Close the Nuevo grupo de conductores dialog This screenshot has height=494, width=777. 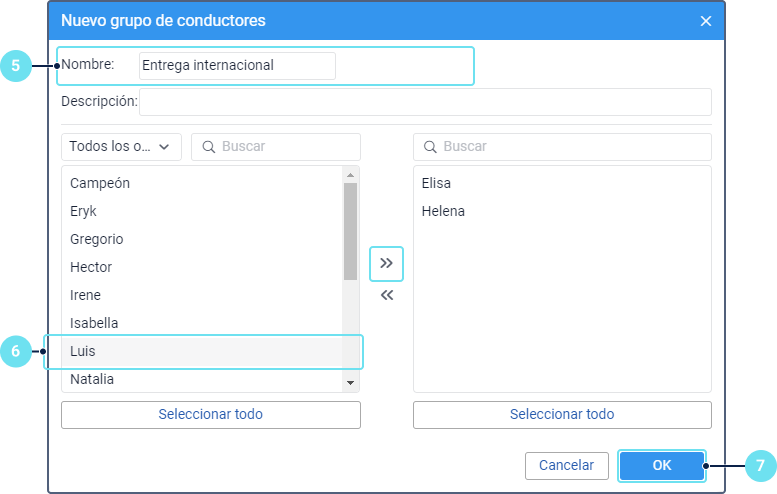point(706,21)
